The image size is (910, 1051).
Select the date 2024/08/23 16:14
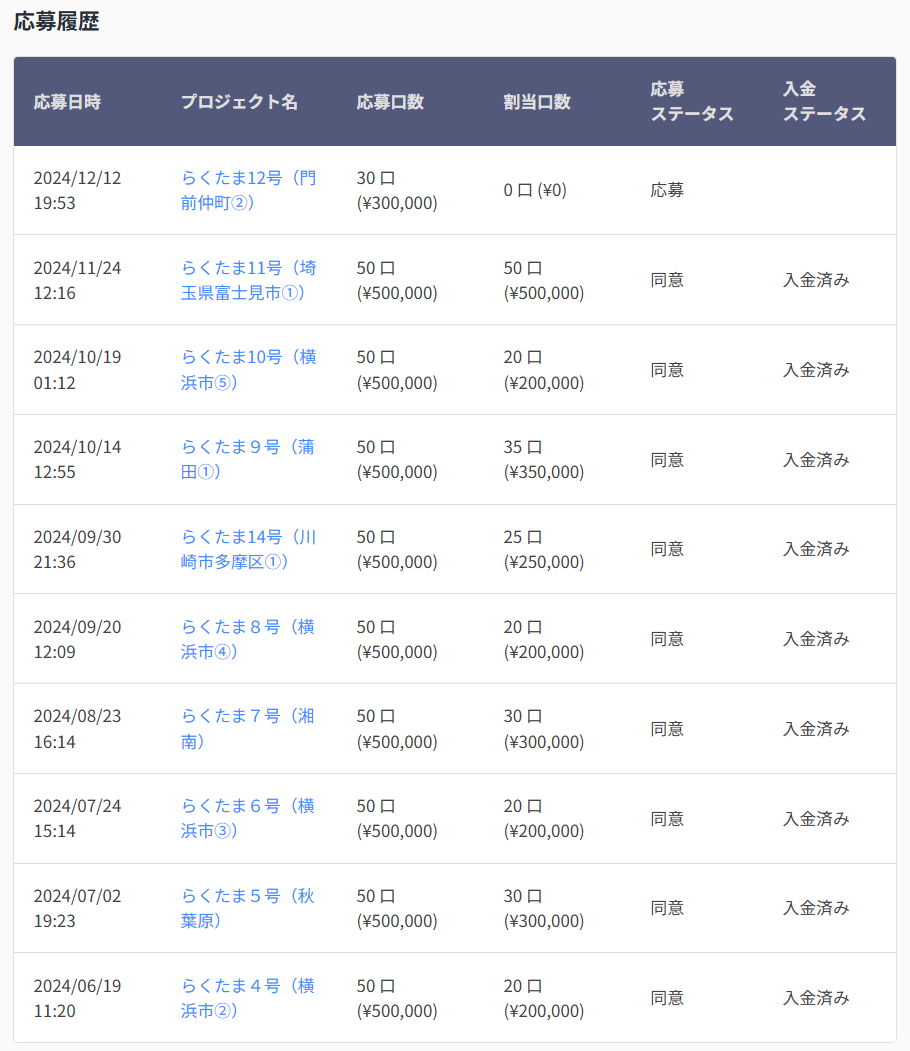pos(78,729)
